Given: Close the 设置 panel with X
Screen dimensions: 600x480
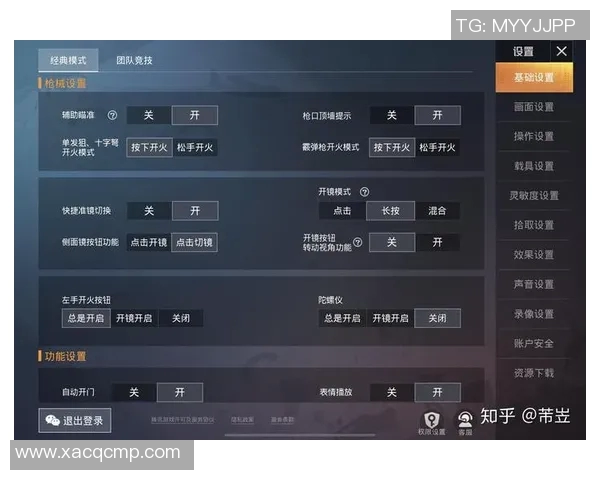Looking at the screenshot, I should pyautogui.click(x=561, y=51).
